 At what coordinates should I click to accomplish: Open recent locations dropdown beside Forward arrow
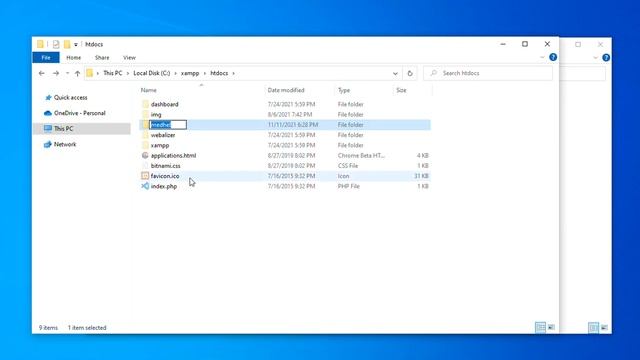pyautogui.click(x=67, y=73)
